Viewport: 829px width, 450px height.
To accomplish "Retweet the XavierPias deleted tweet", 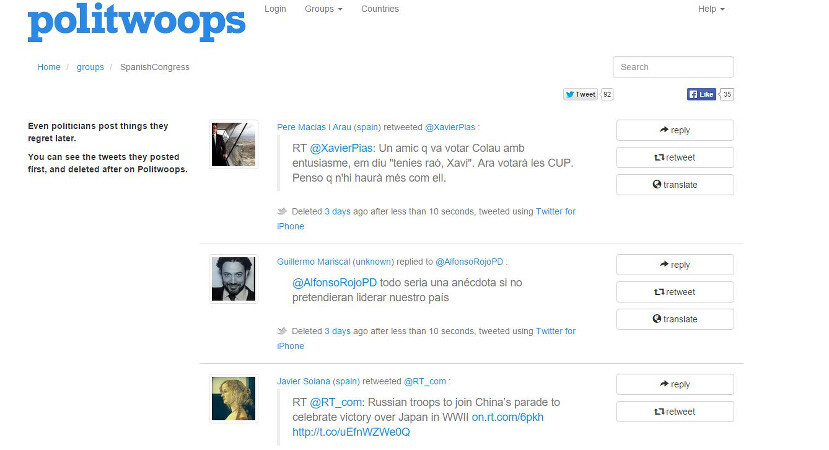I will tap(675, 158).
